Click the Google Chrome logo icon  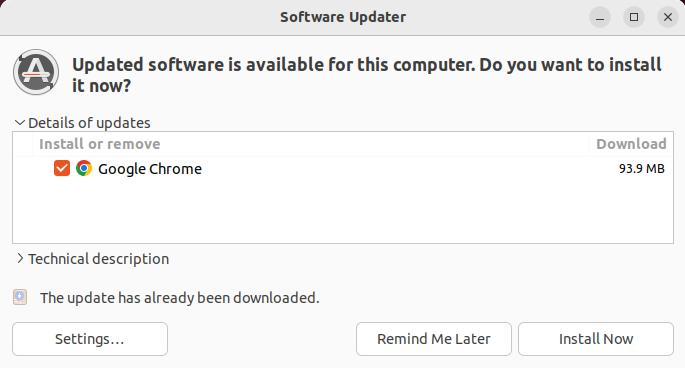click(x=84, y=168)
